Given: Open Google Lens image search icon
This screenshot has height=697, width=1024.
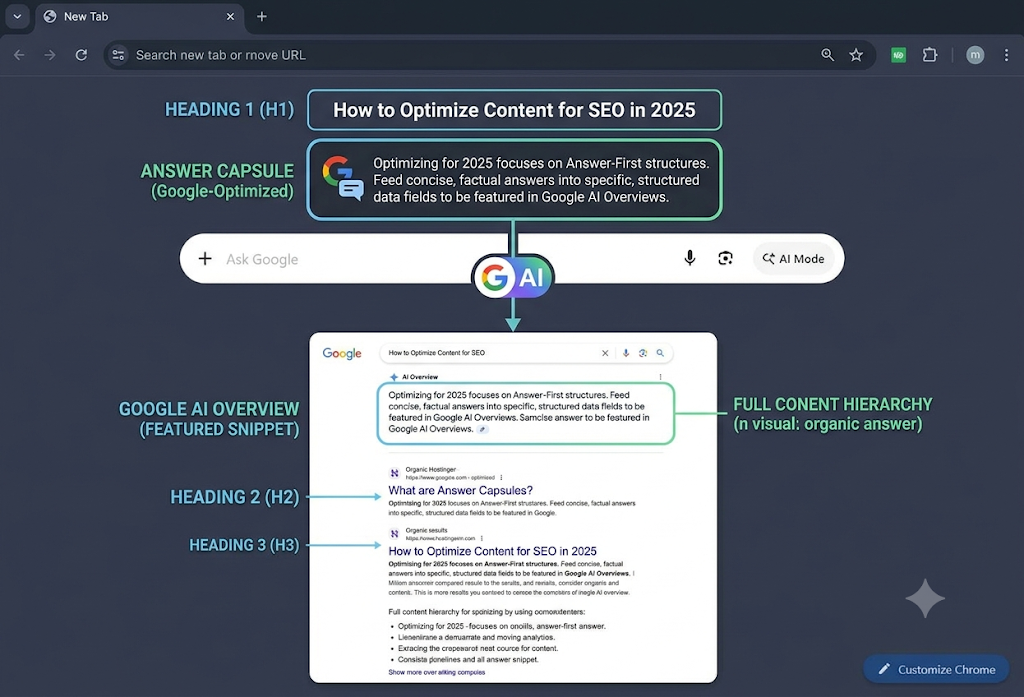Looking at the screenshot, I should (725, 259).
